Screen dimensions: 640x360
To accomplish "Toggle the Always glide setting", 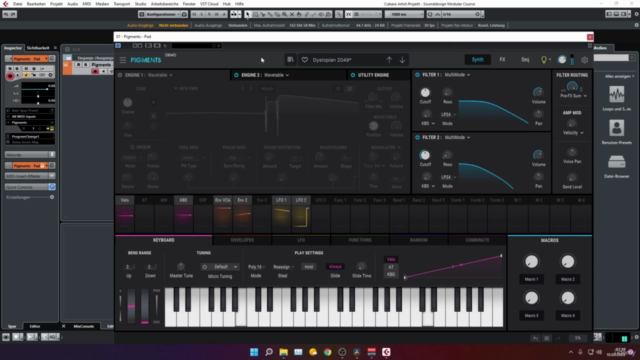I will click(x=335, y=267).
